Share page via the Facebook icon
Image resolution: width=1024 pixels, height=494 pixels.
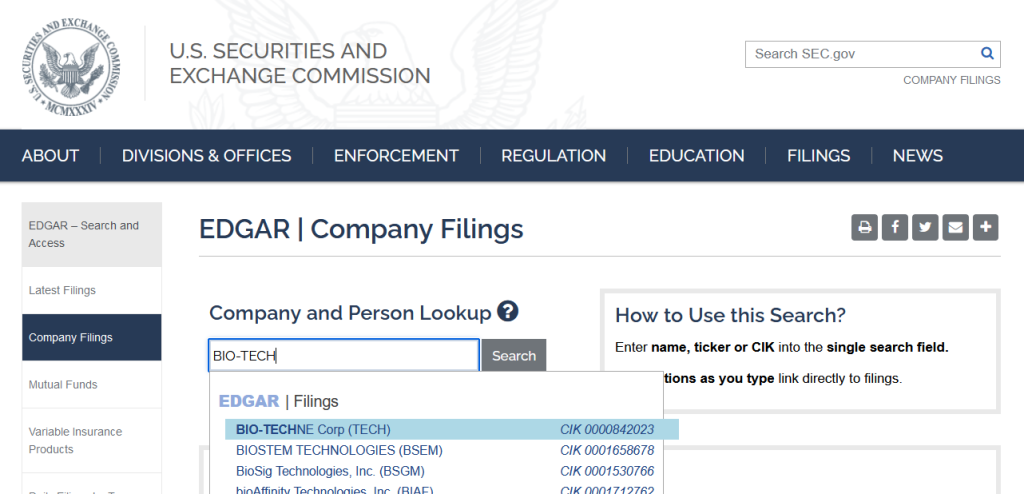[895, 227]
